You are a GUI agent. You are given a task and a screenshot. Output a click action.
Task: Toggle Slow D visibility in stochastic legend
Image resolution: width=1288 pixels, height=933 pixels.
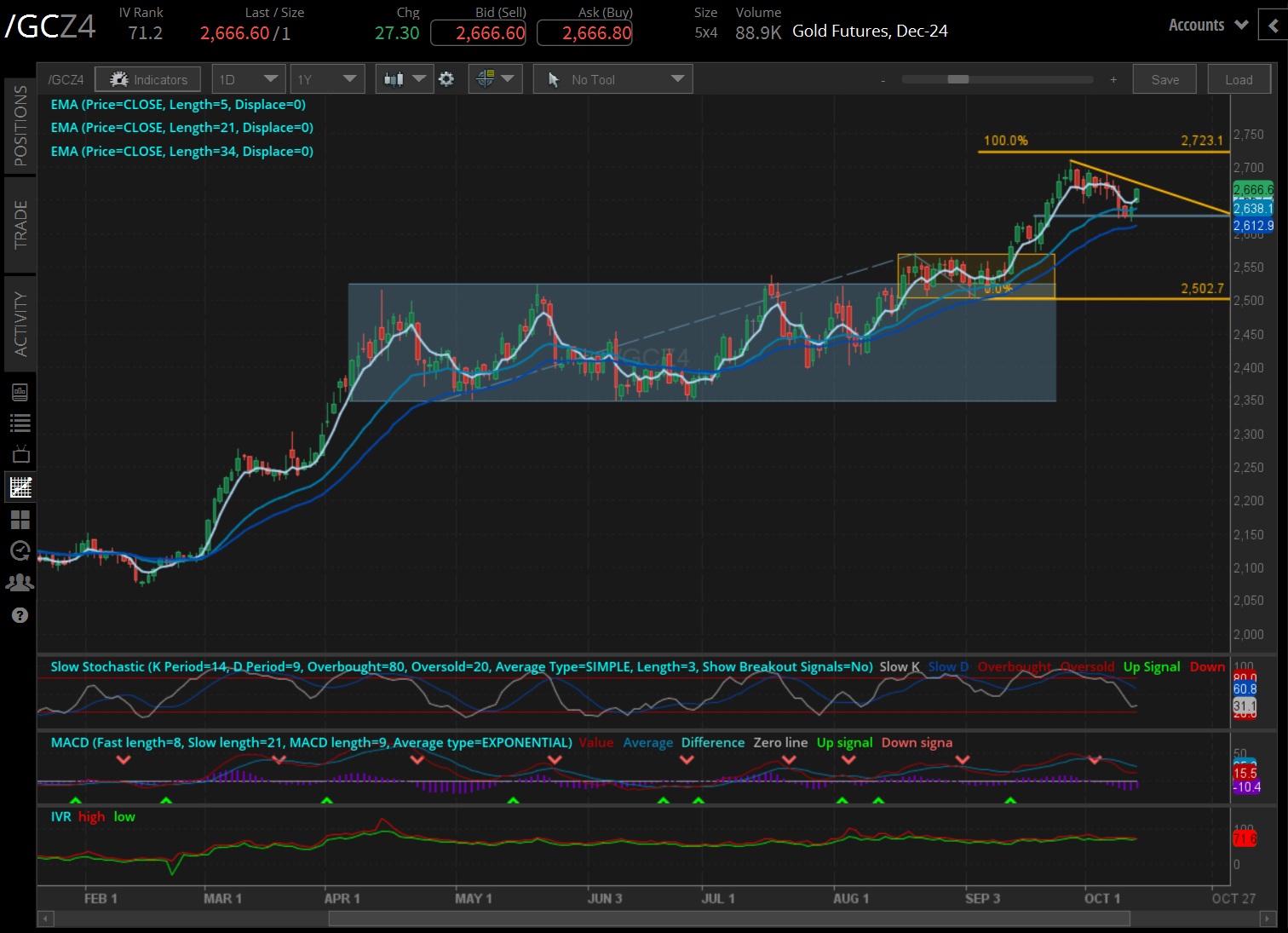(x=947, y=666)
